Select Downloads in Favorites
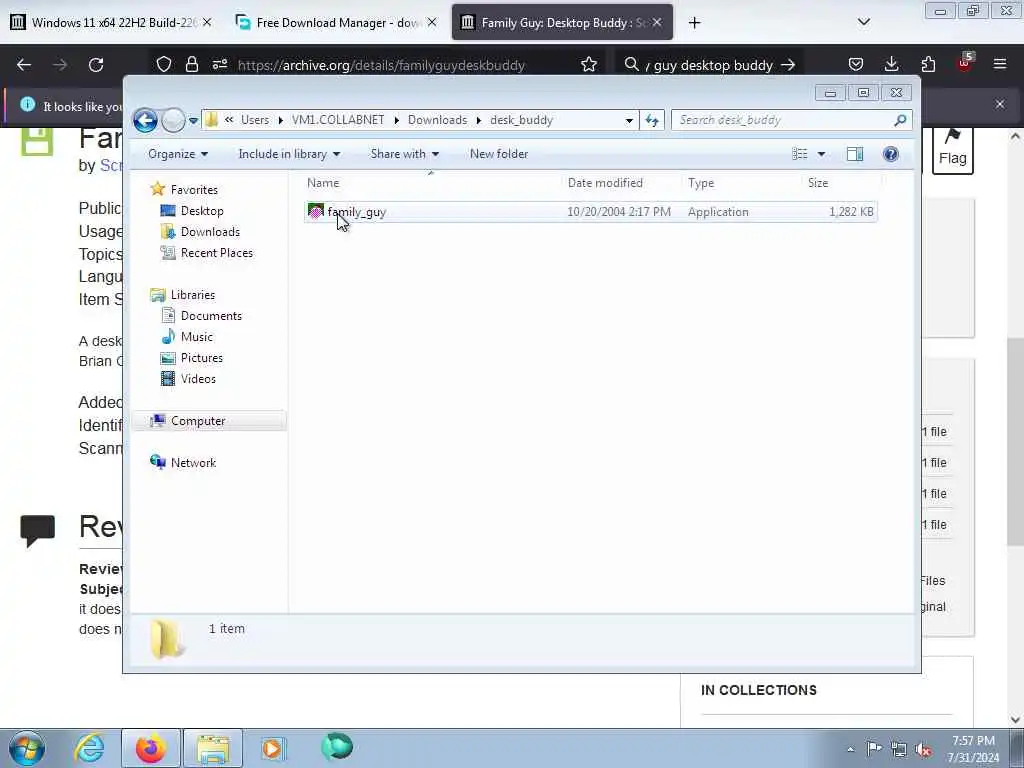 click(x=210, y=232)
